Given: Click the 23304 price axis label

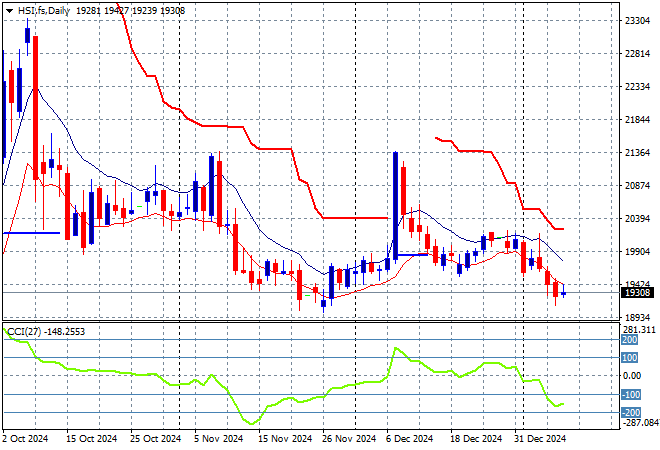Looking at the screenshot, I should click(636, 20).
